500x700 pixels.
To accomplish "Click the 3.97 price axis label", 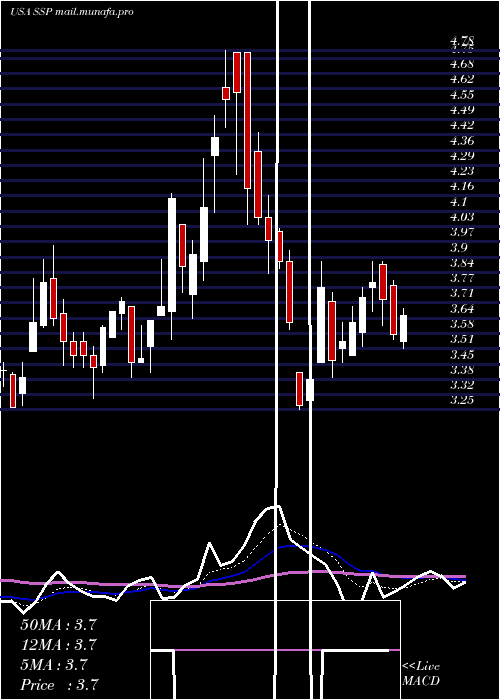I will coord(462,232).
